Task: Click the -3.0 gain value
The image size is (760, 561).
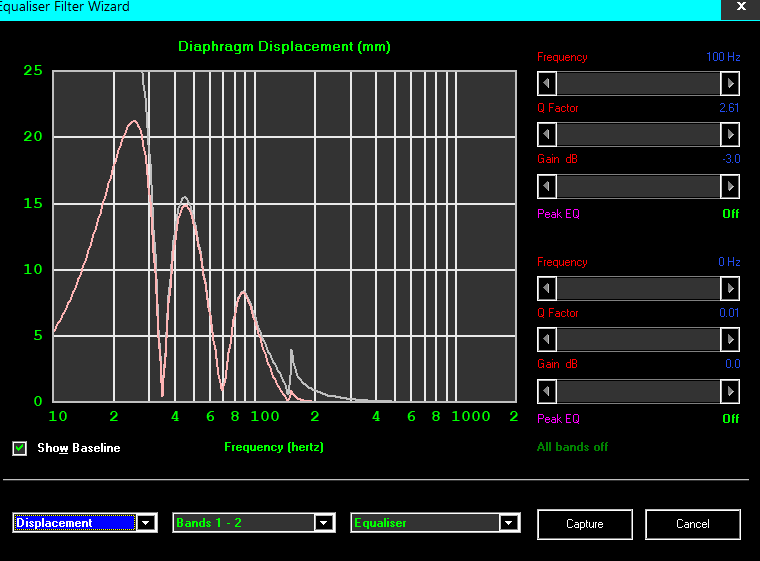Action: click(731, 159)
